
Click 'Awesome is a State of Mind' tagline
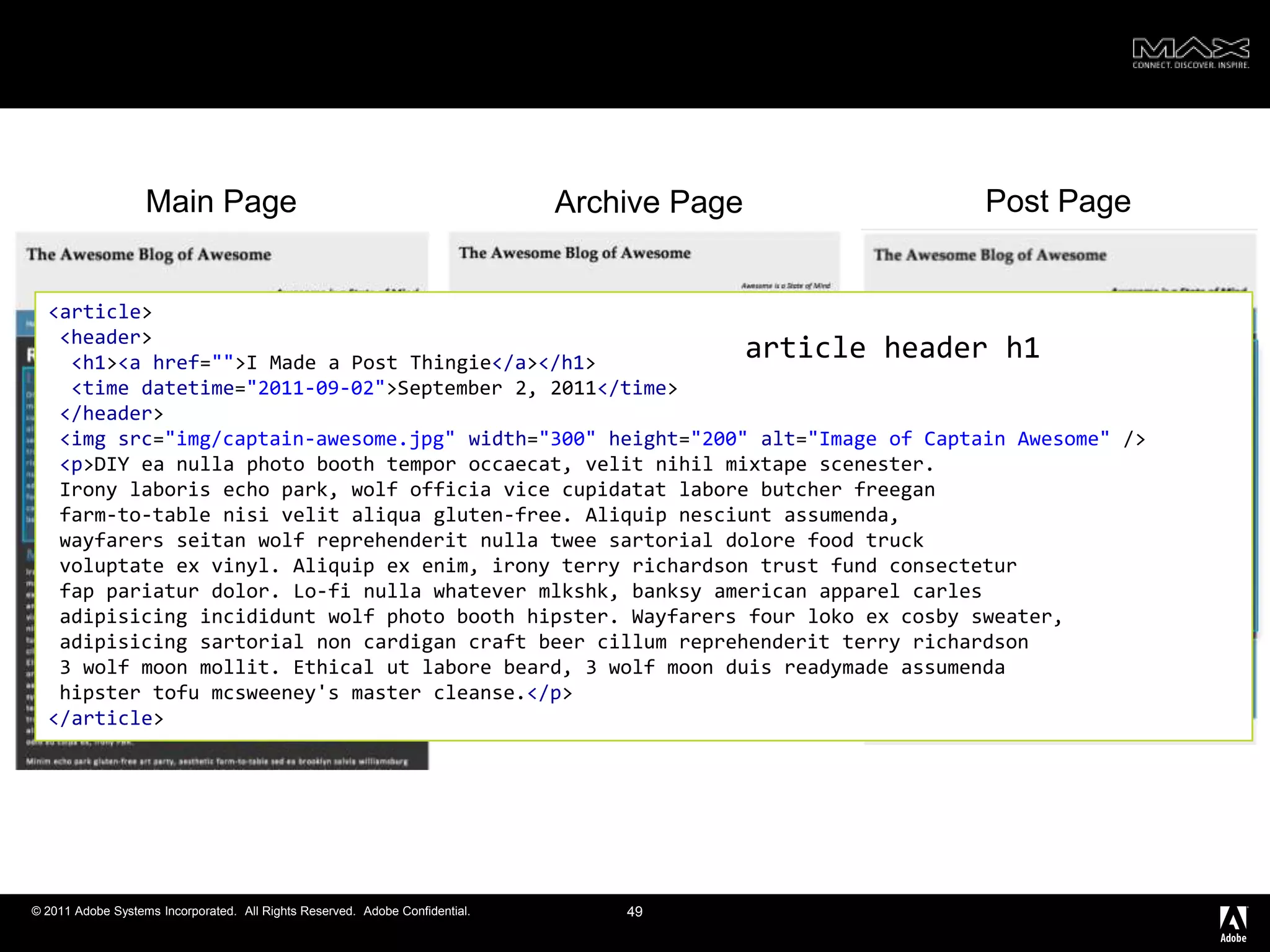[785, 286]
